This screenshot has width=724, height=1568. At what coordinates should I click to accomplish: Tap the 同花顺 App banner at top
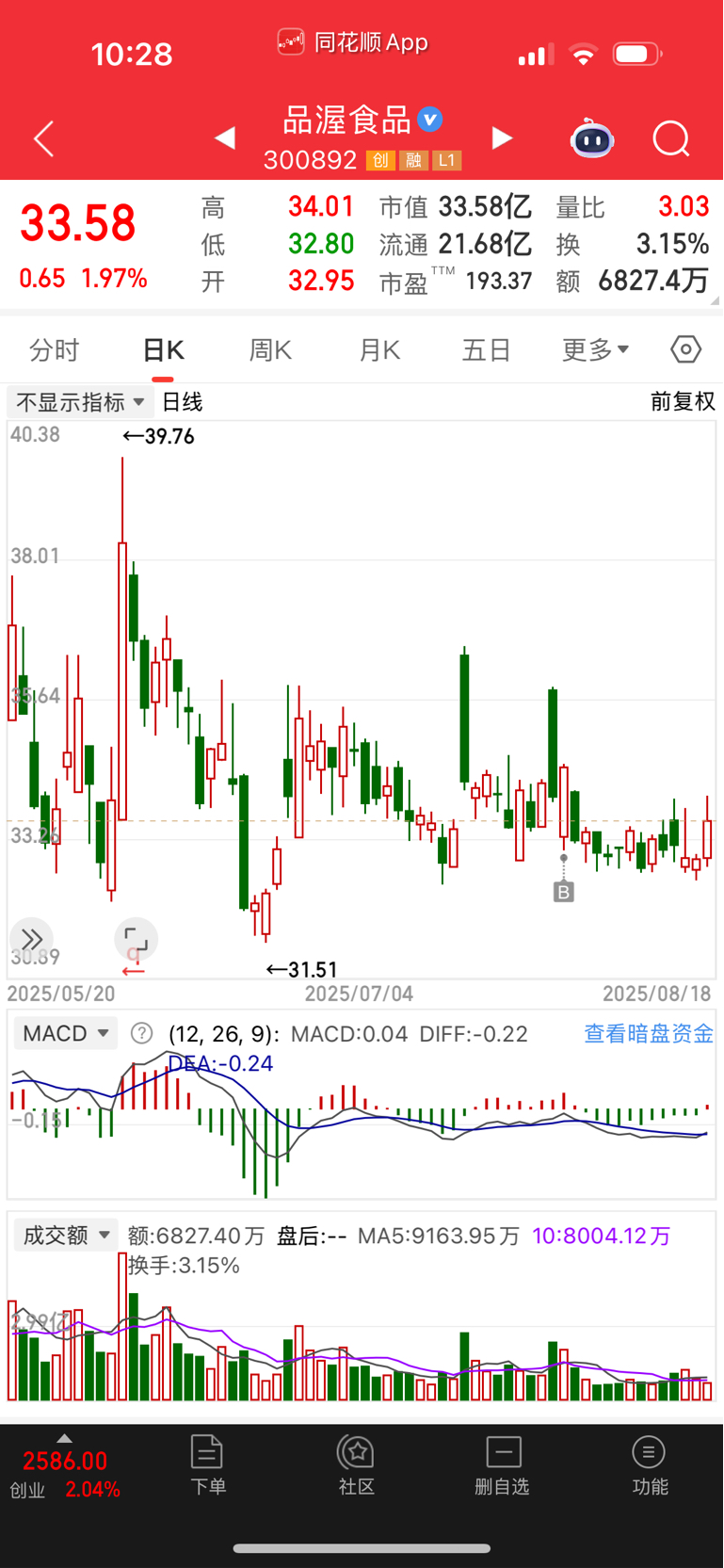pyautogui.click(x=353, y=41)
